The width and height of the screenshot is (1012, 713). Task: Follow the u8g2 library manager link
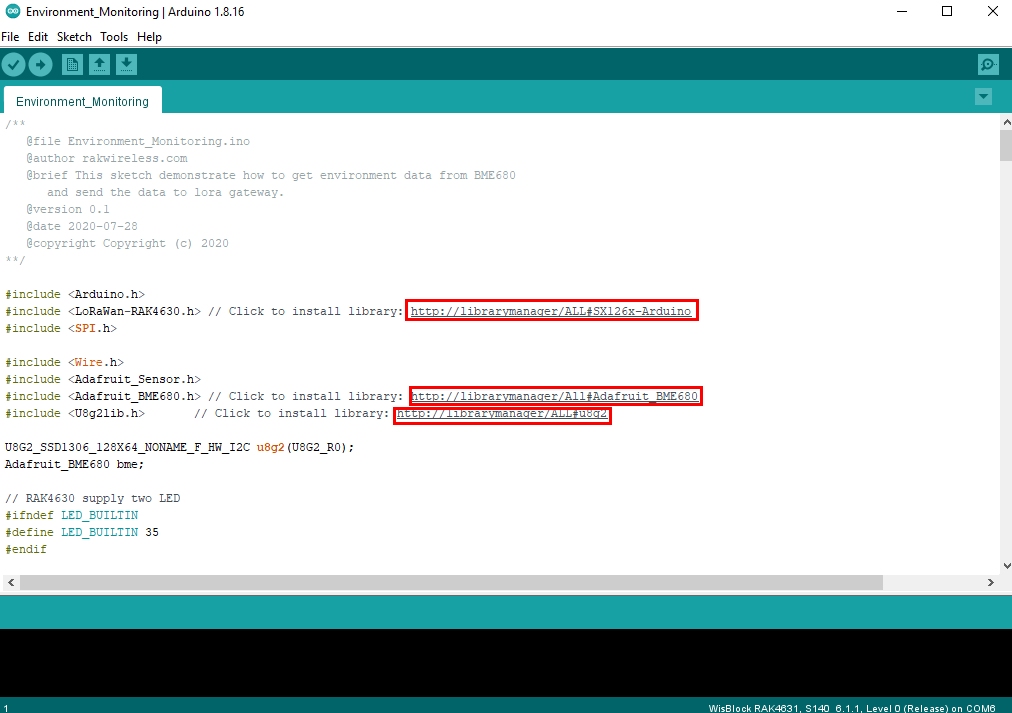click(x=502, y=414)
